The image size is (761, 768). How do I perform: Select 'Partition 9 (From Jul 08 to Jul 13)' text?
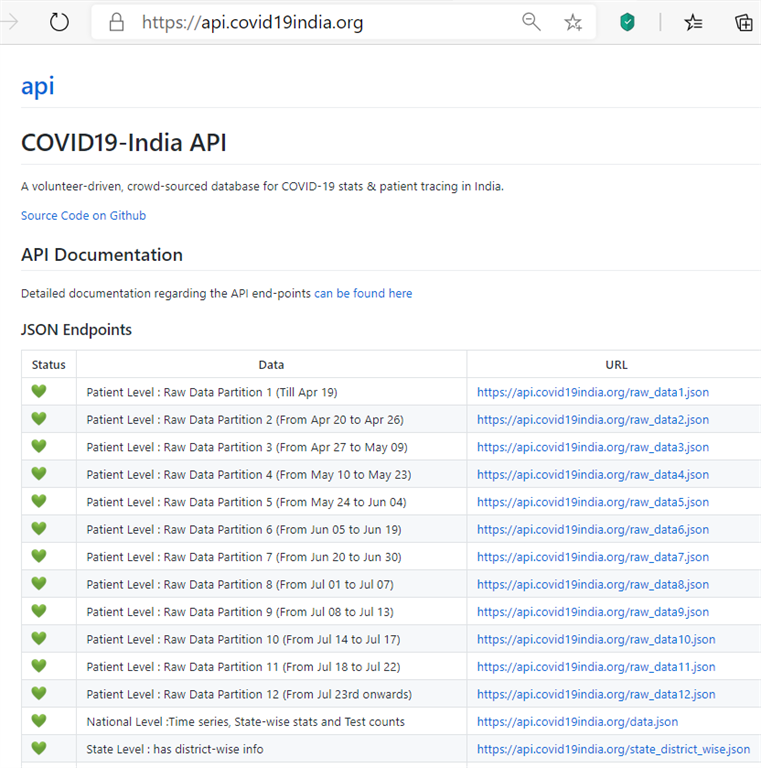306,612
